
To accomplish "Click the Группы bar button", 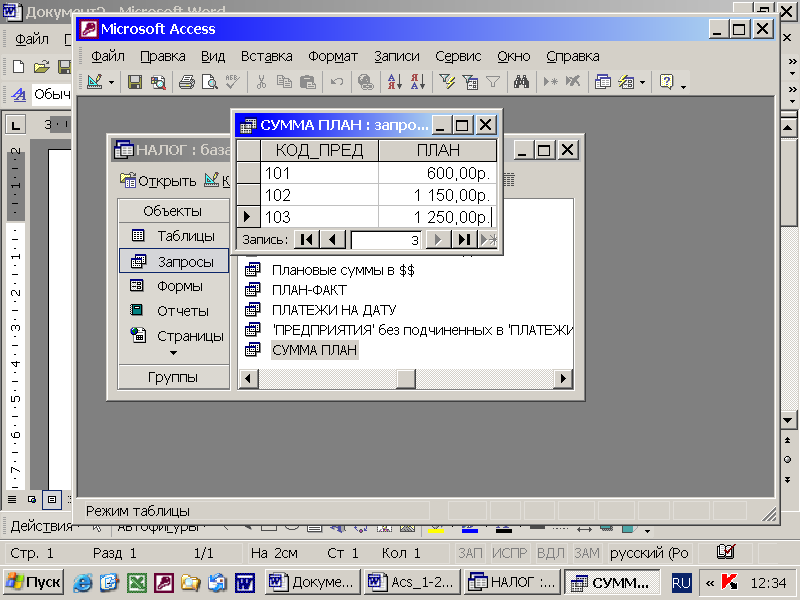I will point(173,377).
